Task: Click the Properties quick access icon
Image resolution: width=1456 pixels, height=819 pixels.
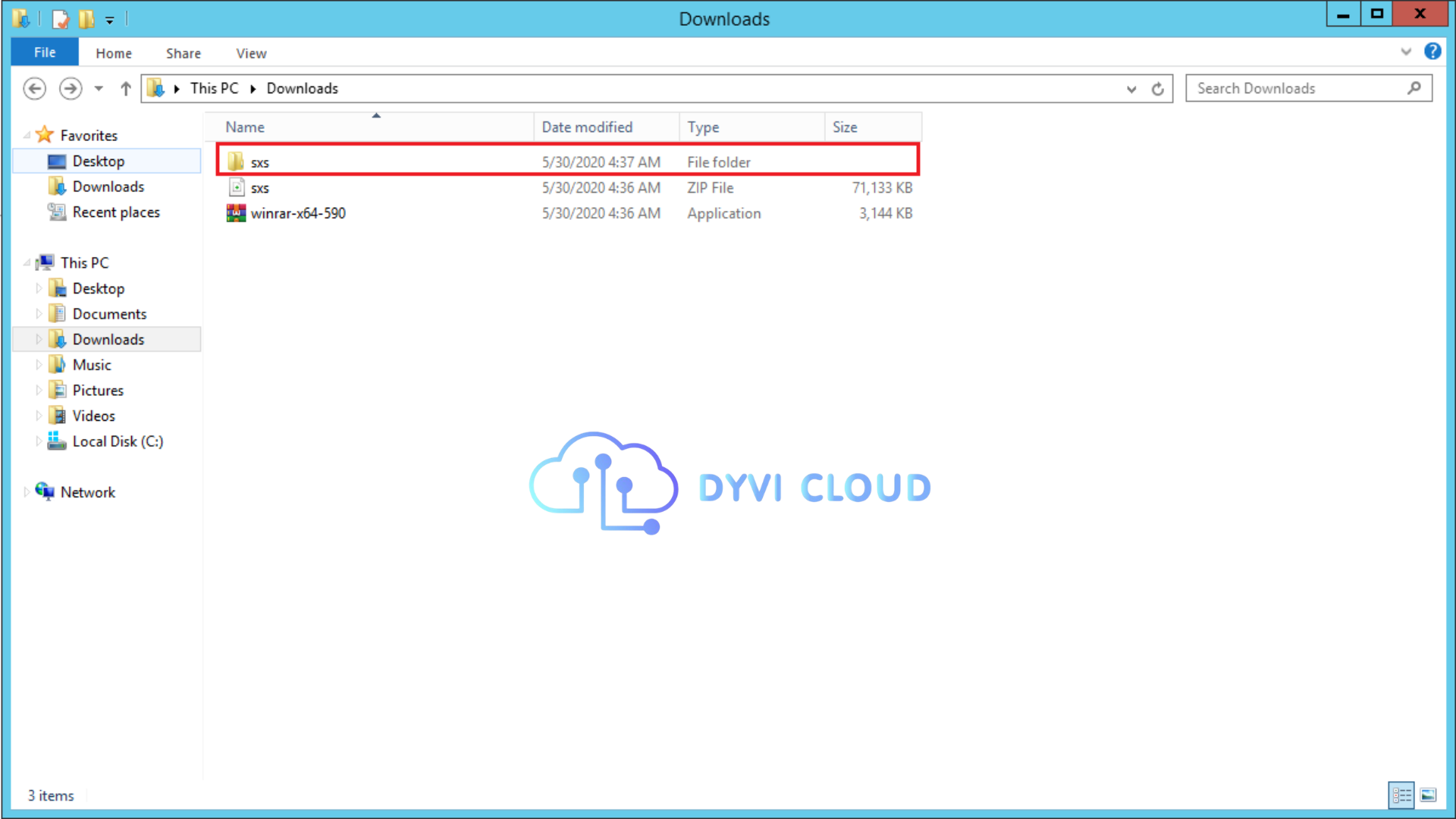Action: [61, 18]
